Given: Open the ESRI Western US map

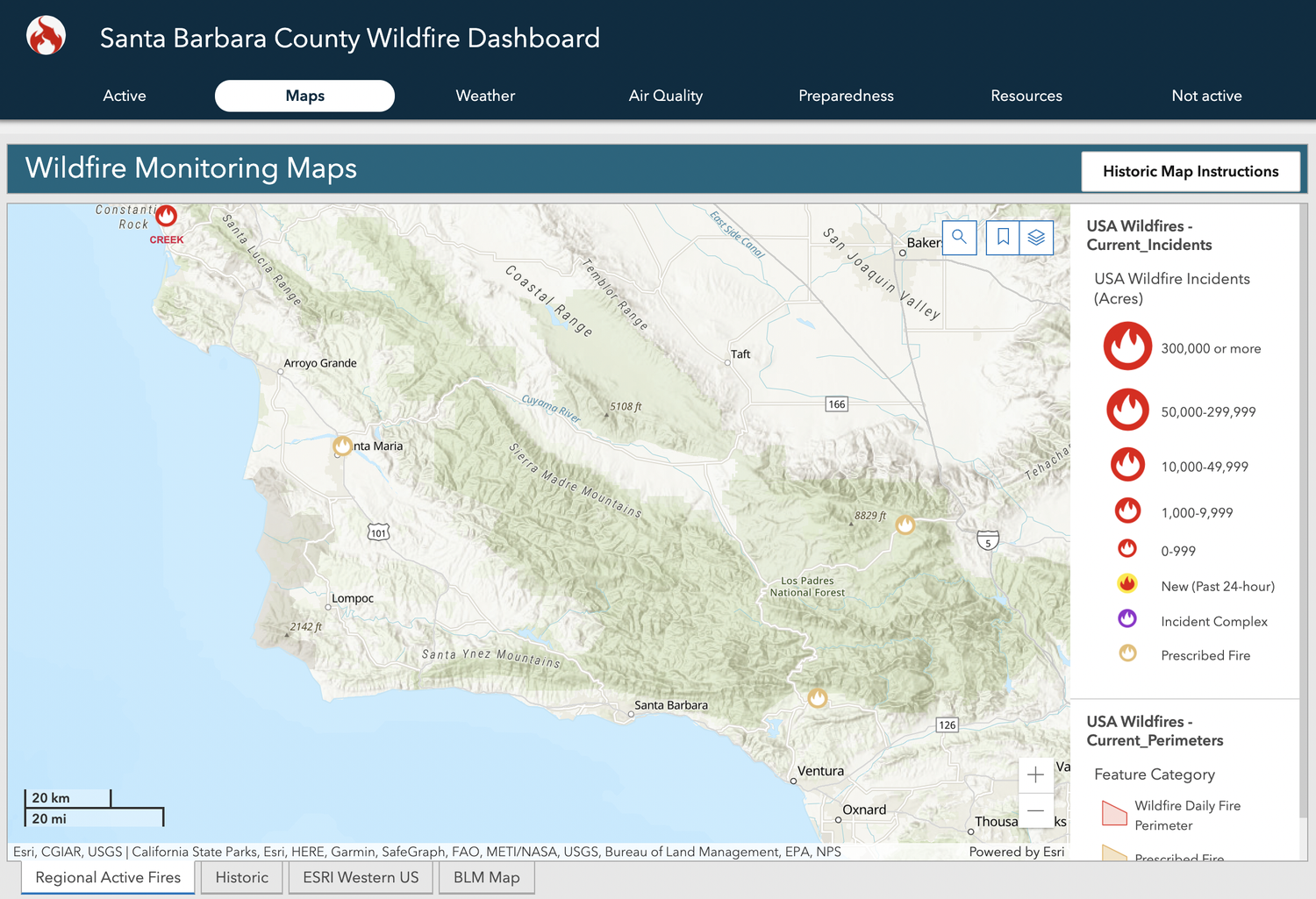Looking at the screenshot, I should click(x=360, y=877).
